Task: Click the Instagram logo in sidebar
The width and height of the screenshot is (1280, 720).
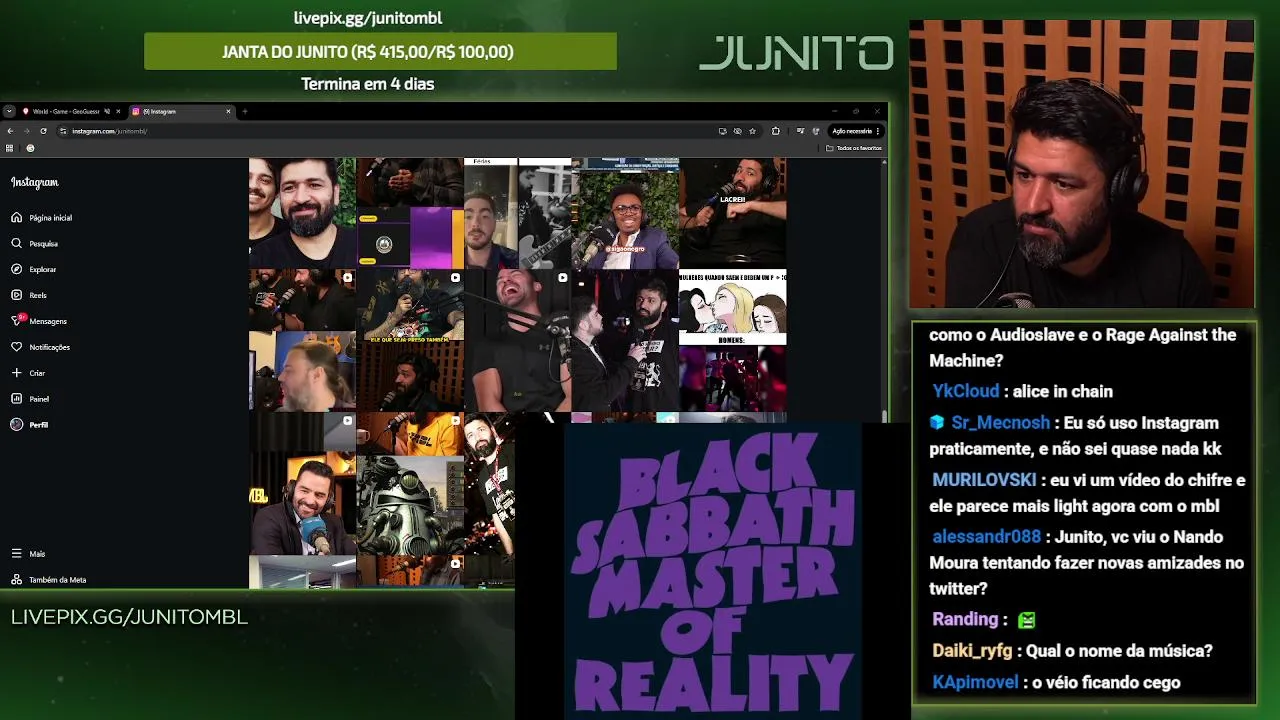Action: 35,182
